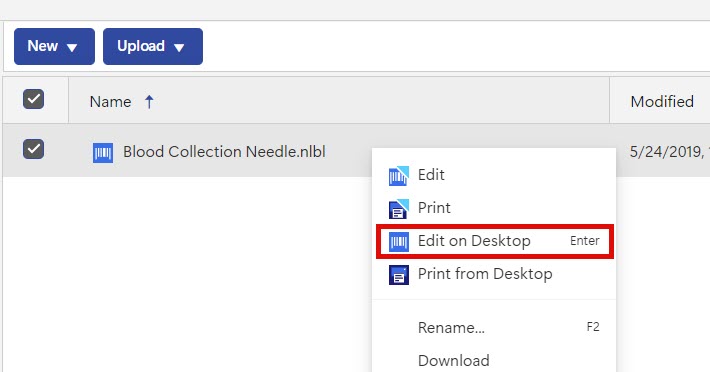This screenshot has width=710, height=372.
Task: Choose Download from the context menu
Action: point(494,360)
